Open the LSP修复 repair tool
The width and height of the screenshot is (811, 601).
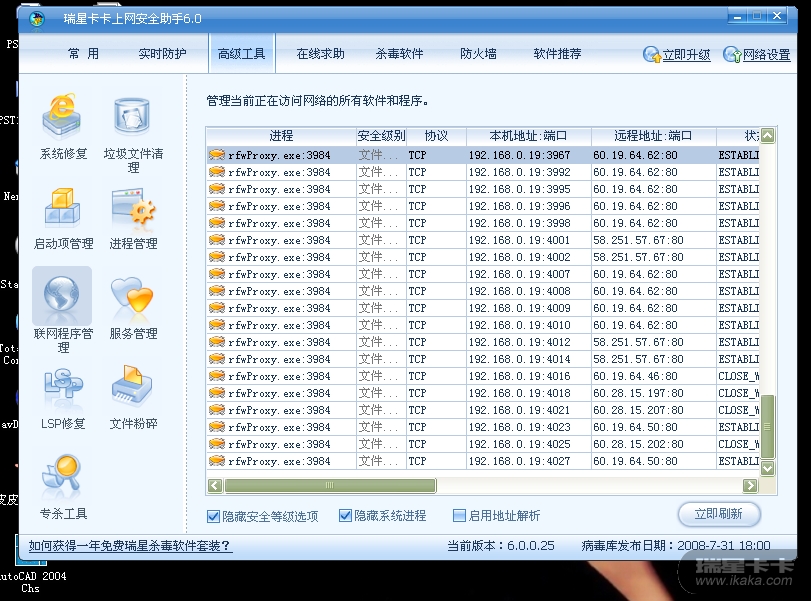tap(63, 398)
